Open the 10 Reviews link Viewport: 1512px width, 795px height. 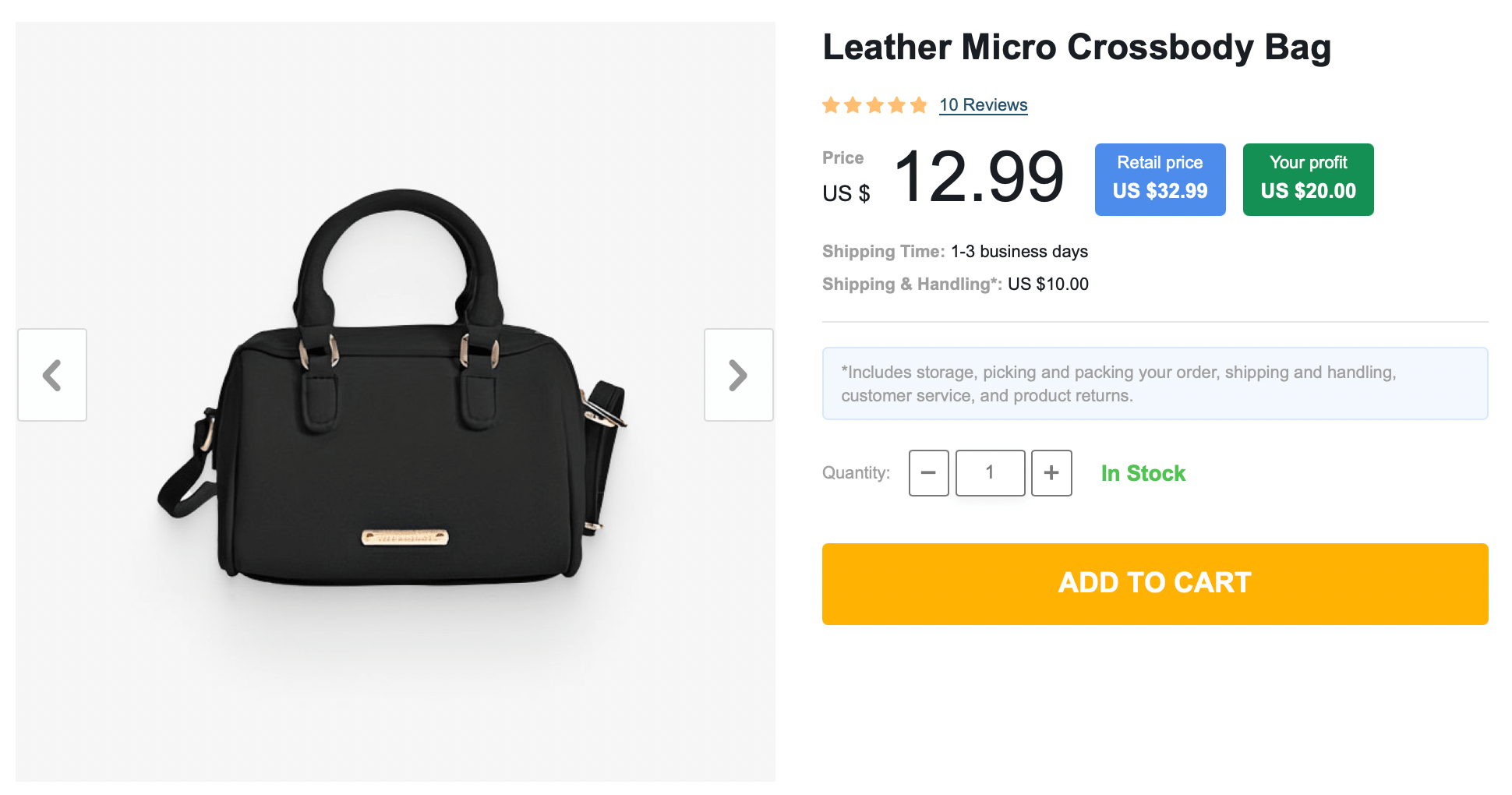[983, 105]
